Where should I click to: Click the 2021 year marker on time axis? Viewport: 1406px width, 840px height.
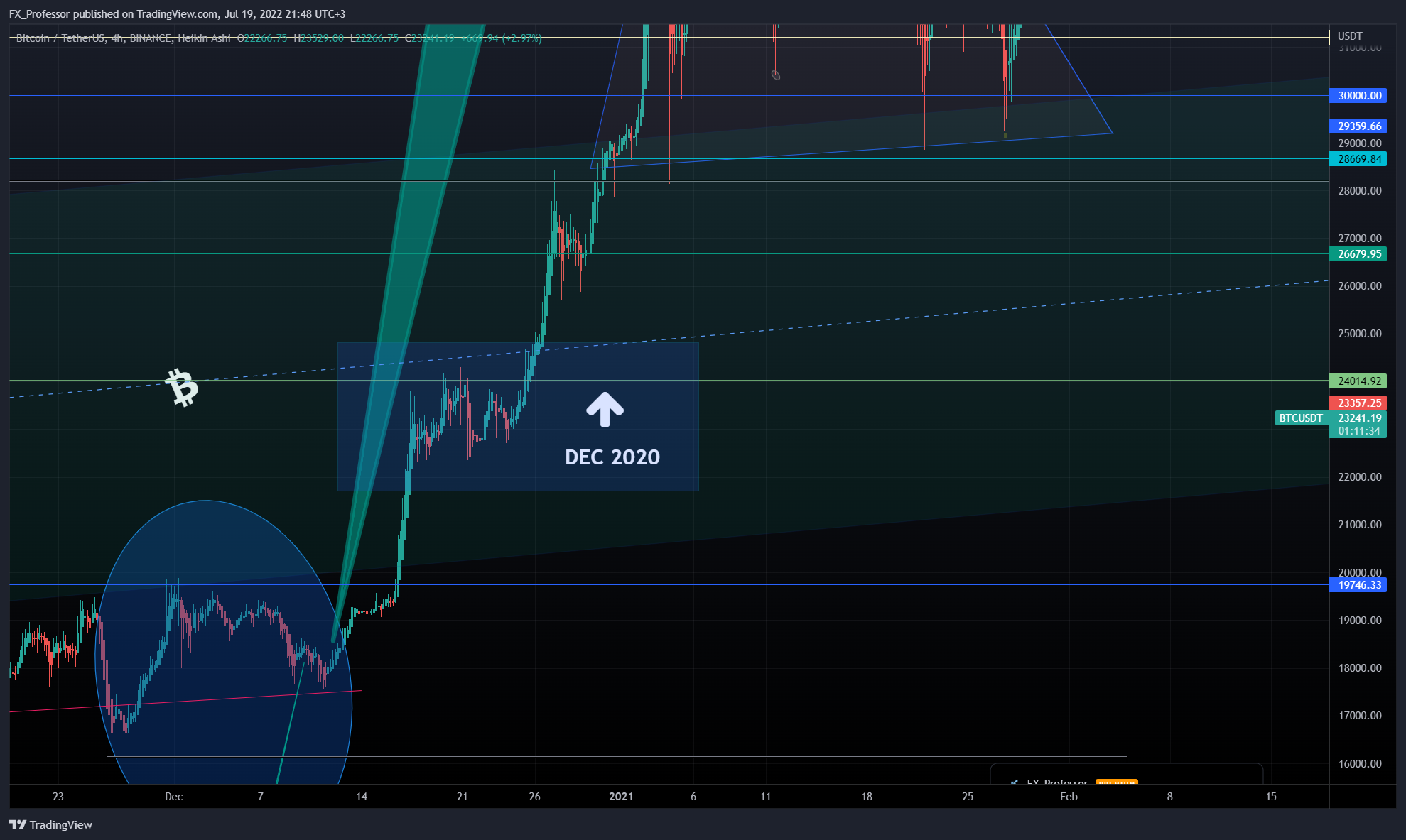(621, 796)
